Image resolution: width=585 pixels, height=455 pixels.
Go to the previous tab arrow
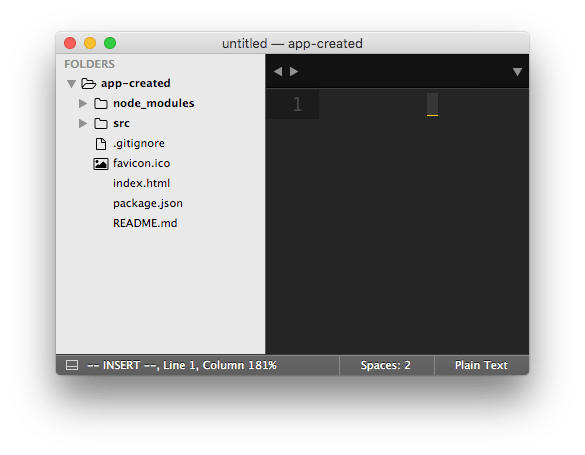pyautogui.click(x=278, y=71)
